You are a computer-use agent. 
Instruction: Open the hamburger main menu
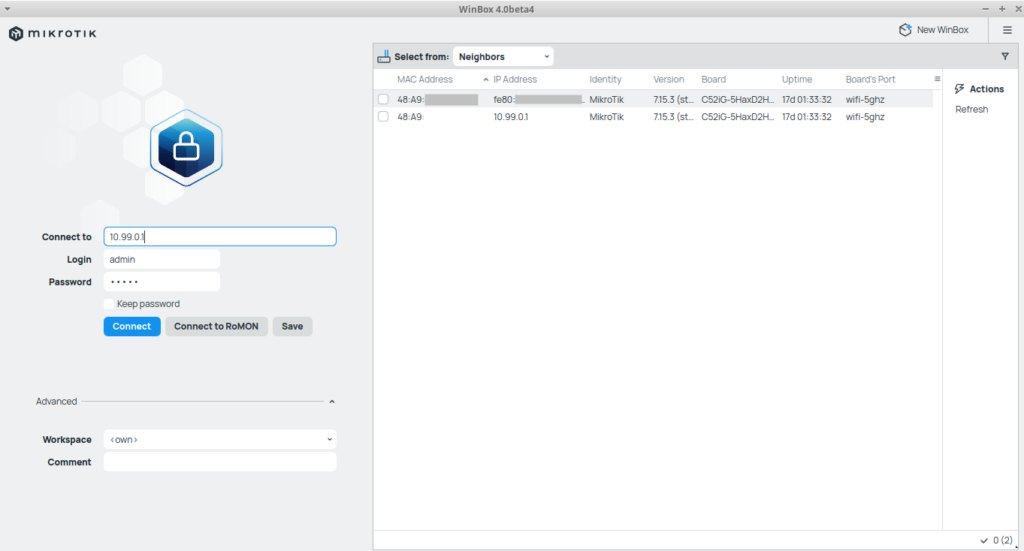tap(1007, 30)
